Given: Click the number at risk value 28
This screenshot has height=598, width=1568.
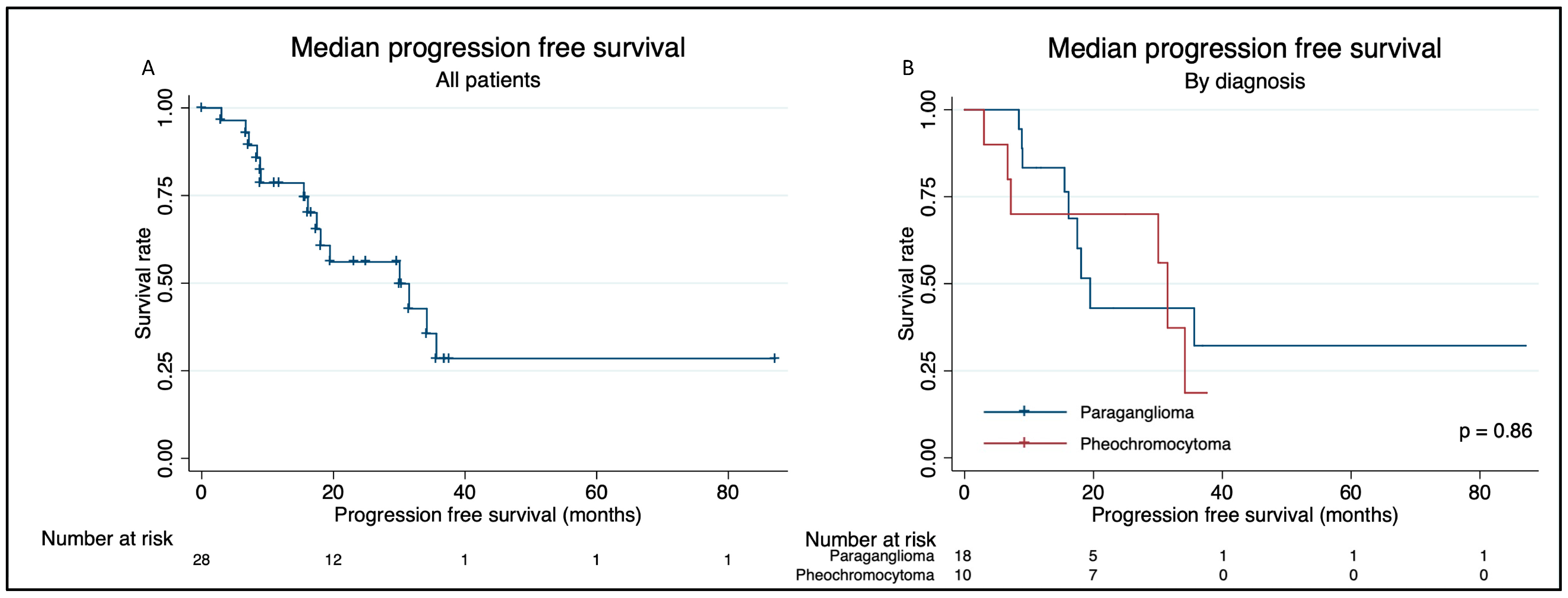Looking at the screenshot, I should (201, 560).
